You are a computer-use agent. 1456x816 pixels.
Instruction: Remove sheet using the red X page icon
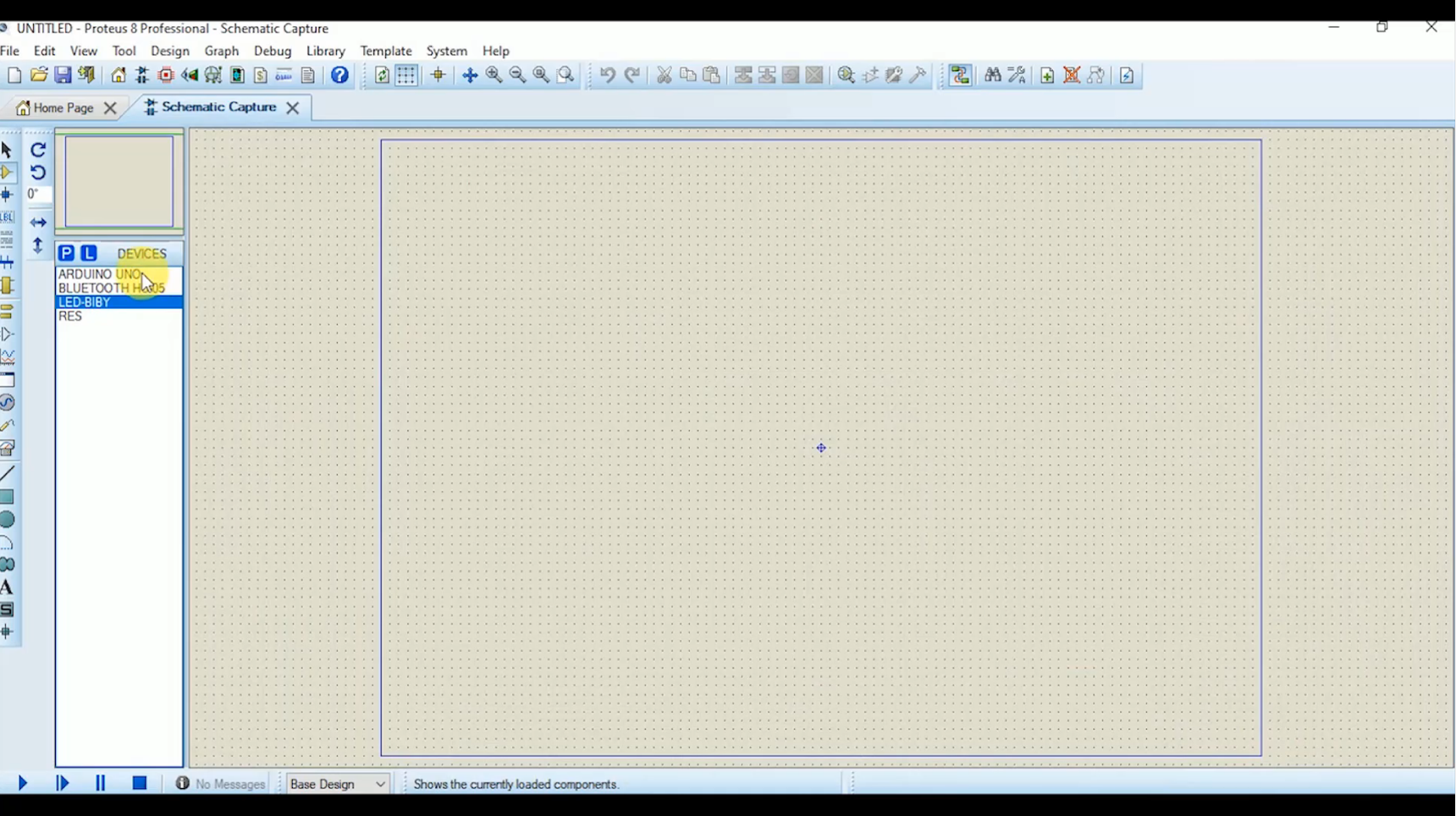[x=1072, y=75]
